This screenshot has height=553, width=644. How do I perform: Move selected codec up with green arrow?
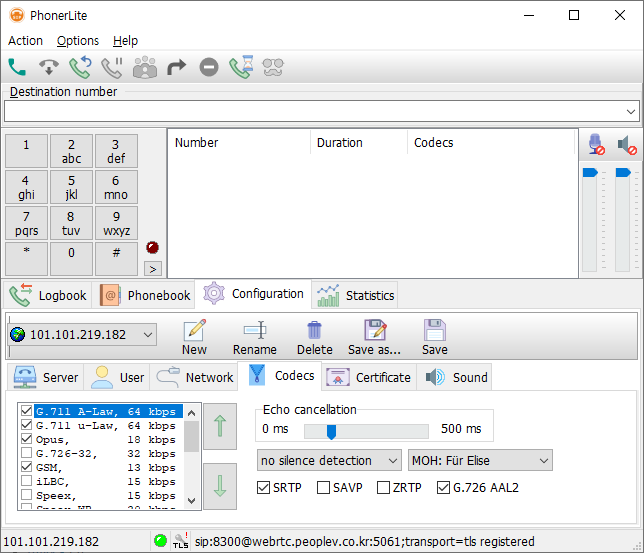tap(220, 426)
